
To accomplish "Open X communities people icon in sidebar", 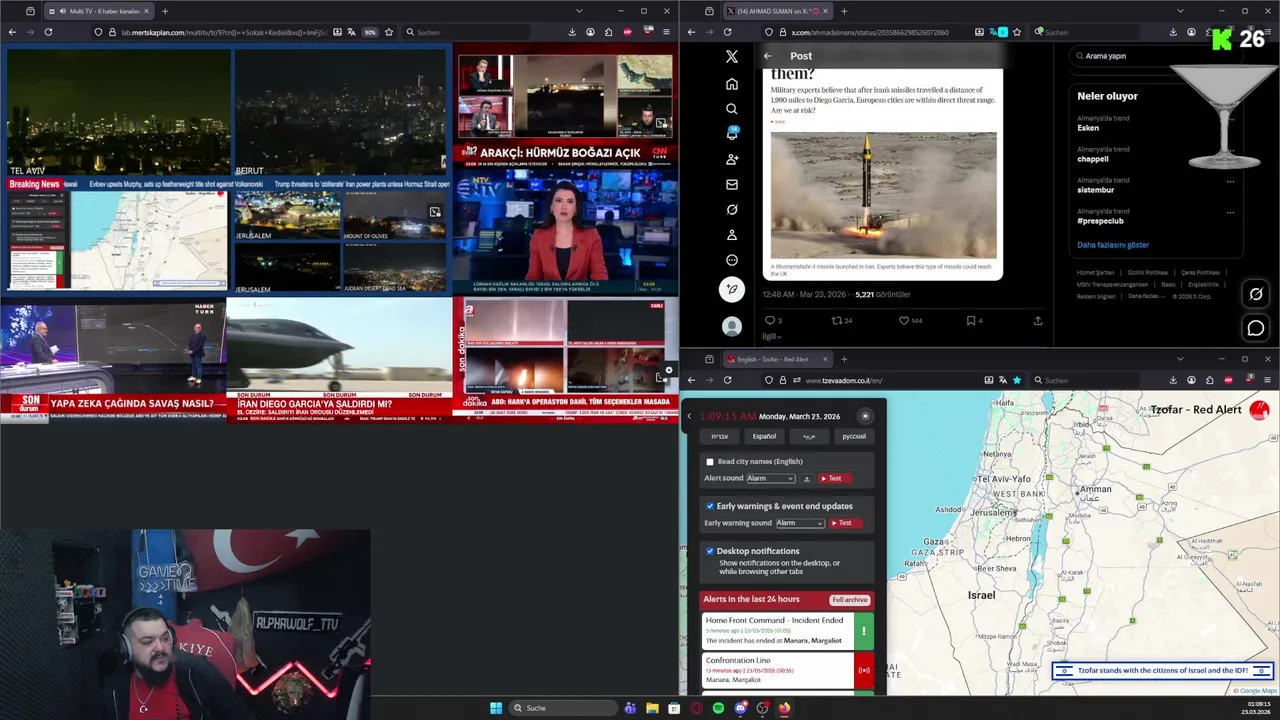I will click(x=732, y=159).
